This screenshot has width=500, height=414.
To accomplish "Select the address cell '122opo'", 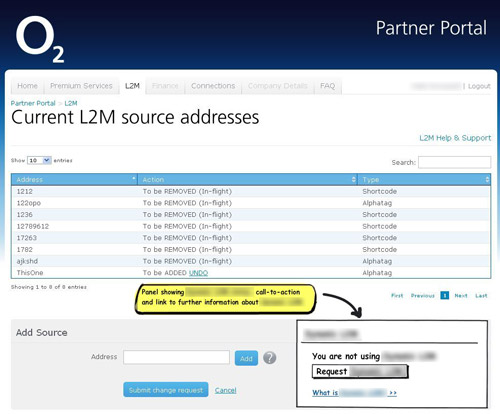I will point(29,203).
